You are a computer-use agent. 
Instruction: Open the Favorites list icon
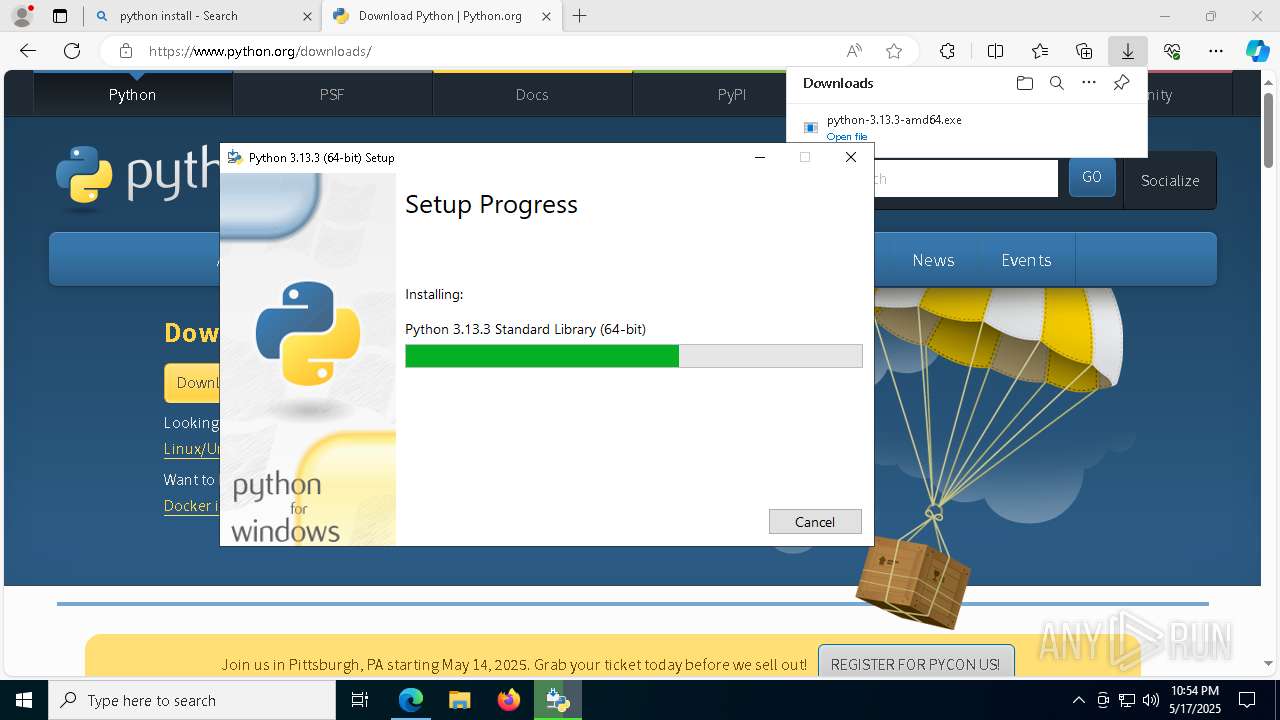(1040, 51)
